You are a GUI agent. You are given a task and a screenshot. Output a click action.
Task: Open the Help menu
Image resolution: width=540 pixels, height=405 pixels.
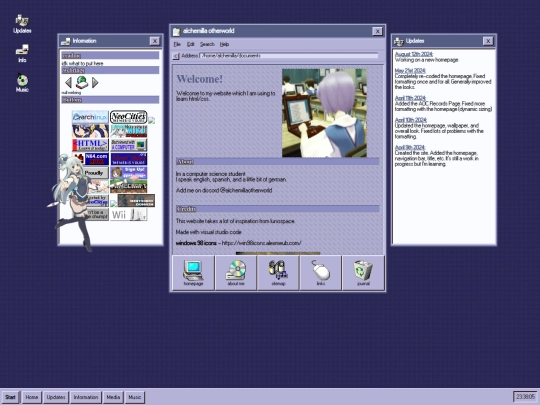click(x=224, y=44)
